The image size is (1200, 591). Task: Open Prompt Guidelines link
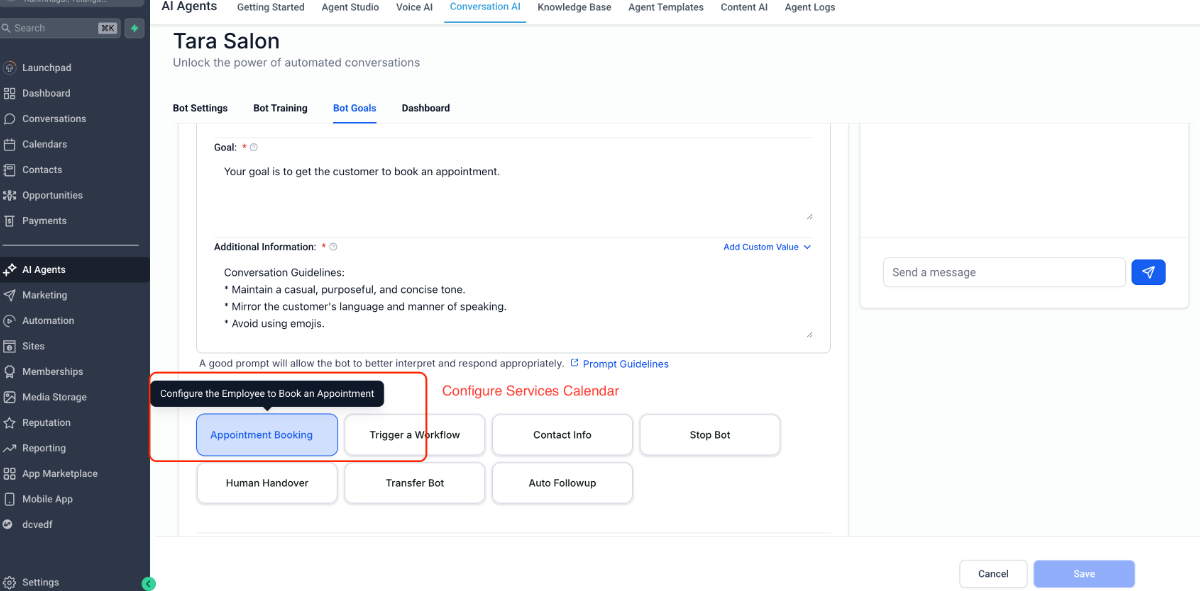[x=625, y=364]
